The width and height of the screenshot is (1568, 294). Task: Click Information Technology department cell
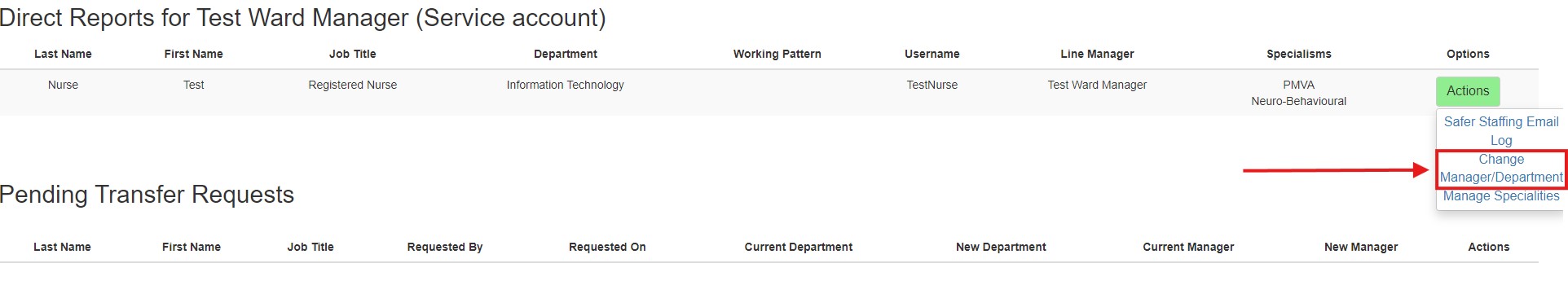565,85
